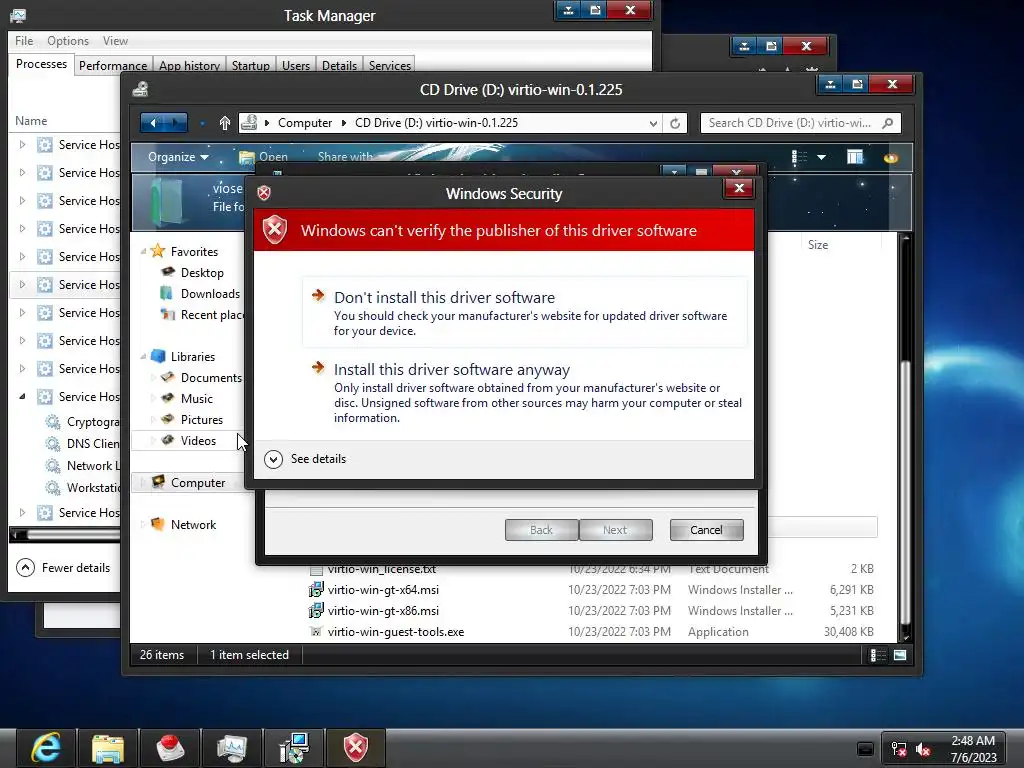Go back with the Explorer back arrow
Viewport: 1024px width, 768px height.
(153, 123)
